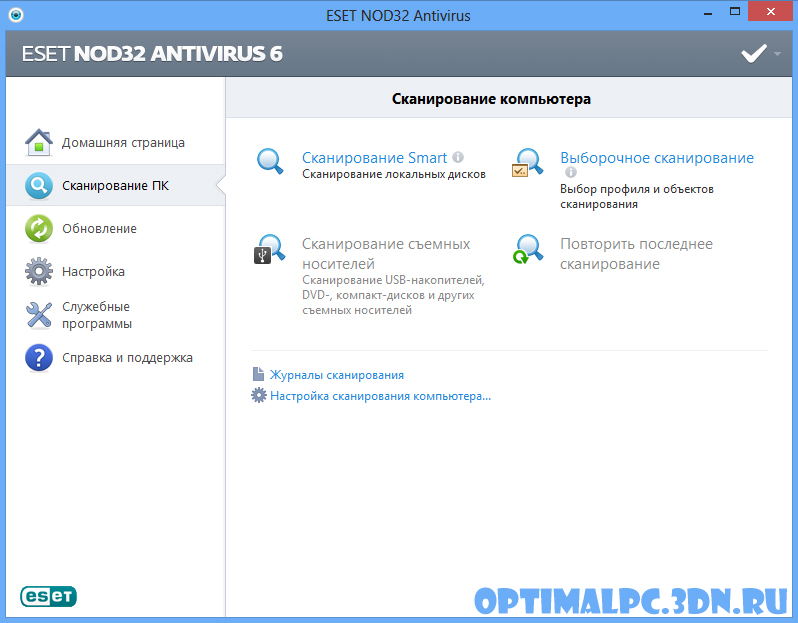798x623 pixels.
Task: Click the protection status checkmark icon
Action: (x=754, y=53)
